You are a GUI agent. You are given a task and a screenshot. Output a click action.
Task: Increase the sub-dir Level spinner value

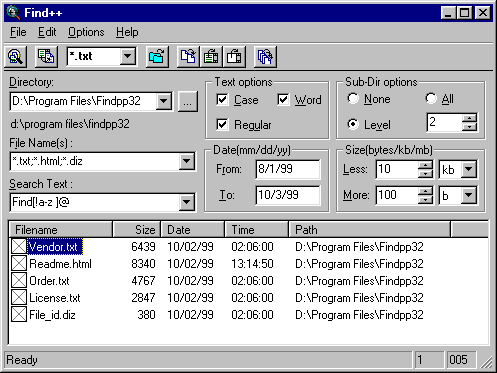pyautogui.click(x=469, y=118)
